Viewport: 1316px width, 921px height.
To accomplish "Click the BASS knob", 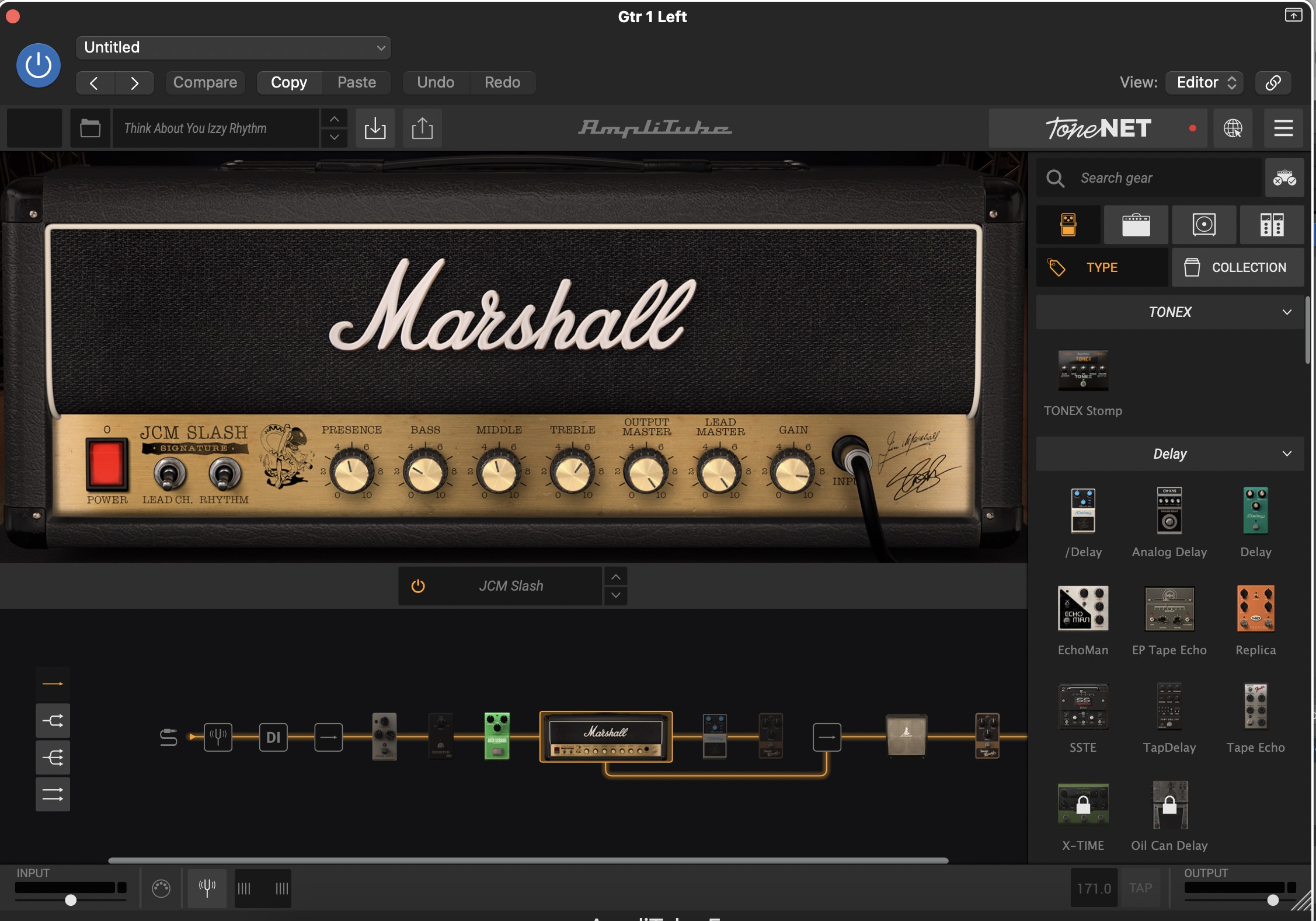I will click(x=426, y=472).
